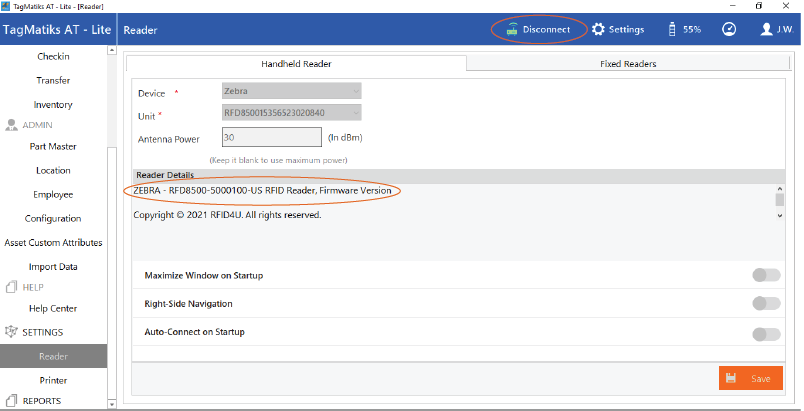Switch to the Fixed Readers tab
Viewport: 804px width, 411px height.
tap(627, 64)
